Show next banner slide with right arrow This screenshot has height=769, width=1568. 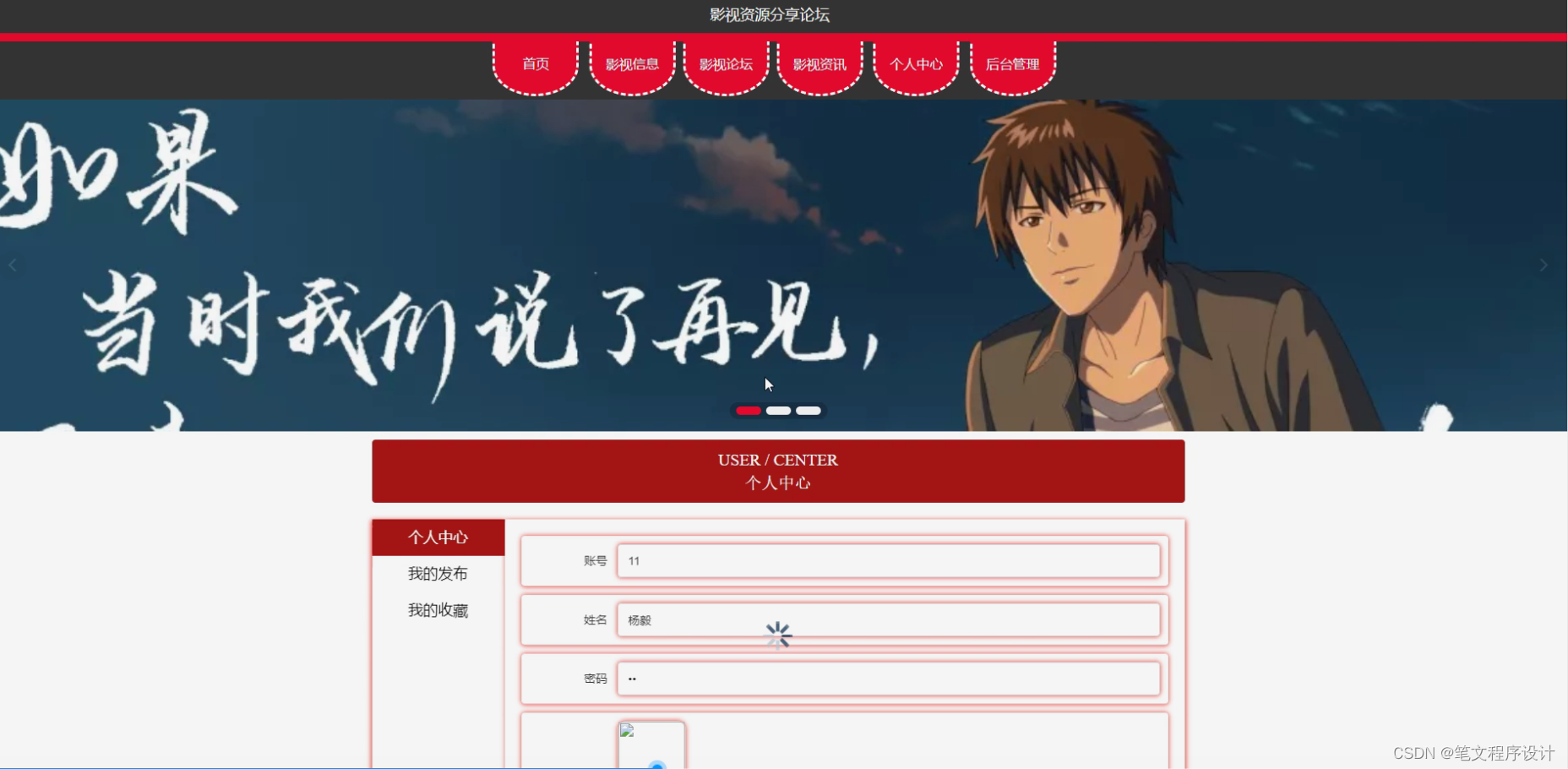(1543, 265)
